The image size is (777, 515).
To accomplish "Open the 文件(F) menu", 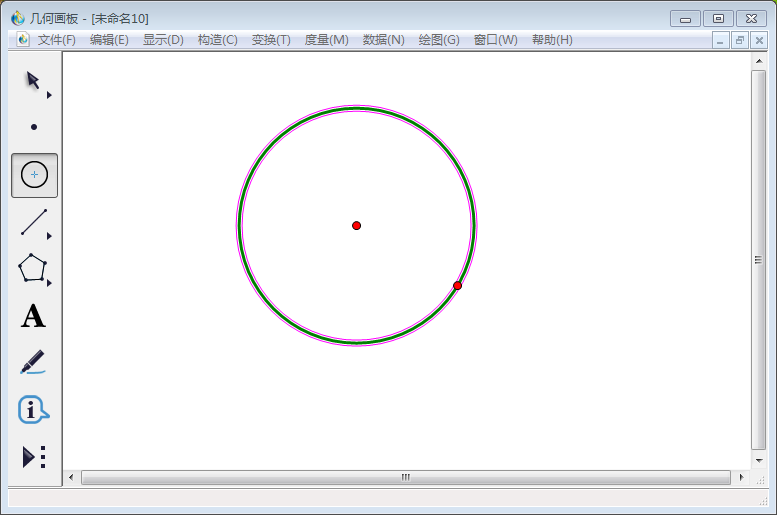I will tap(56, 40).
